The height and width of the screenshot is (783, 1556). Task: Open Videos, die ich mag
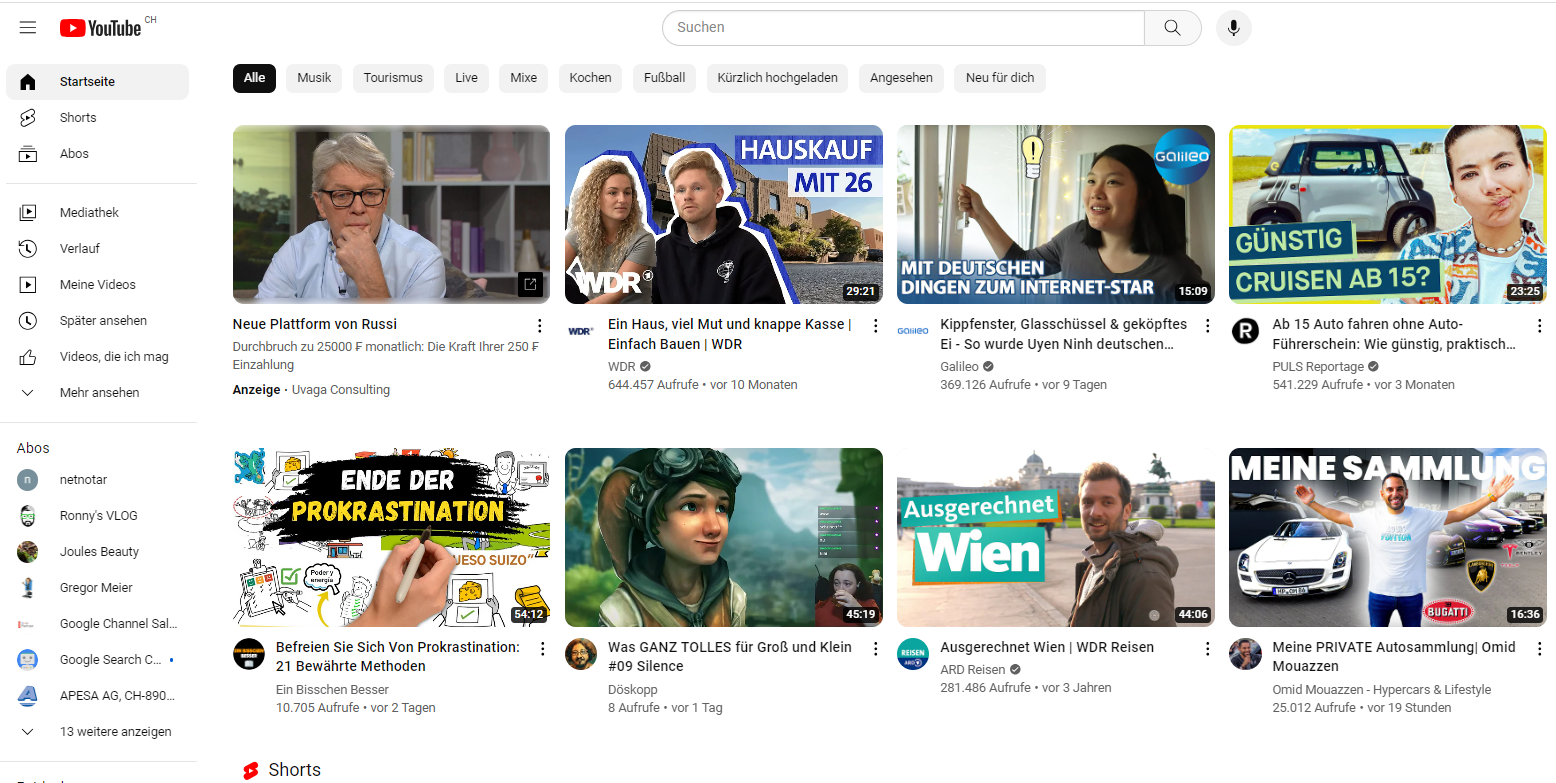pyautogui.click(x=97, y=357)
